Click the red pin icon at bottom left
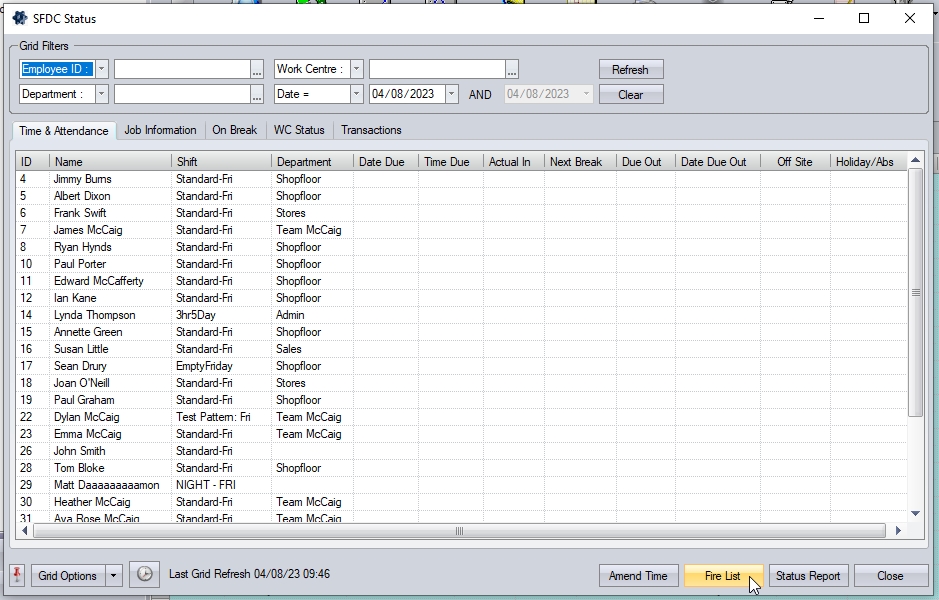The height and width of the screenshot is (600, 939). [17, 575]
